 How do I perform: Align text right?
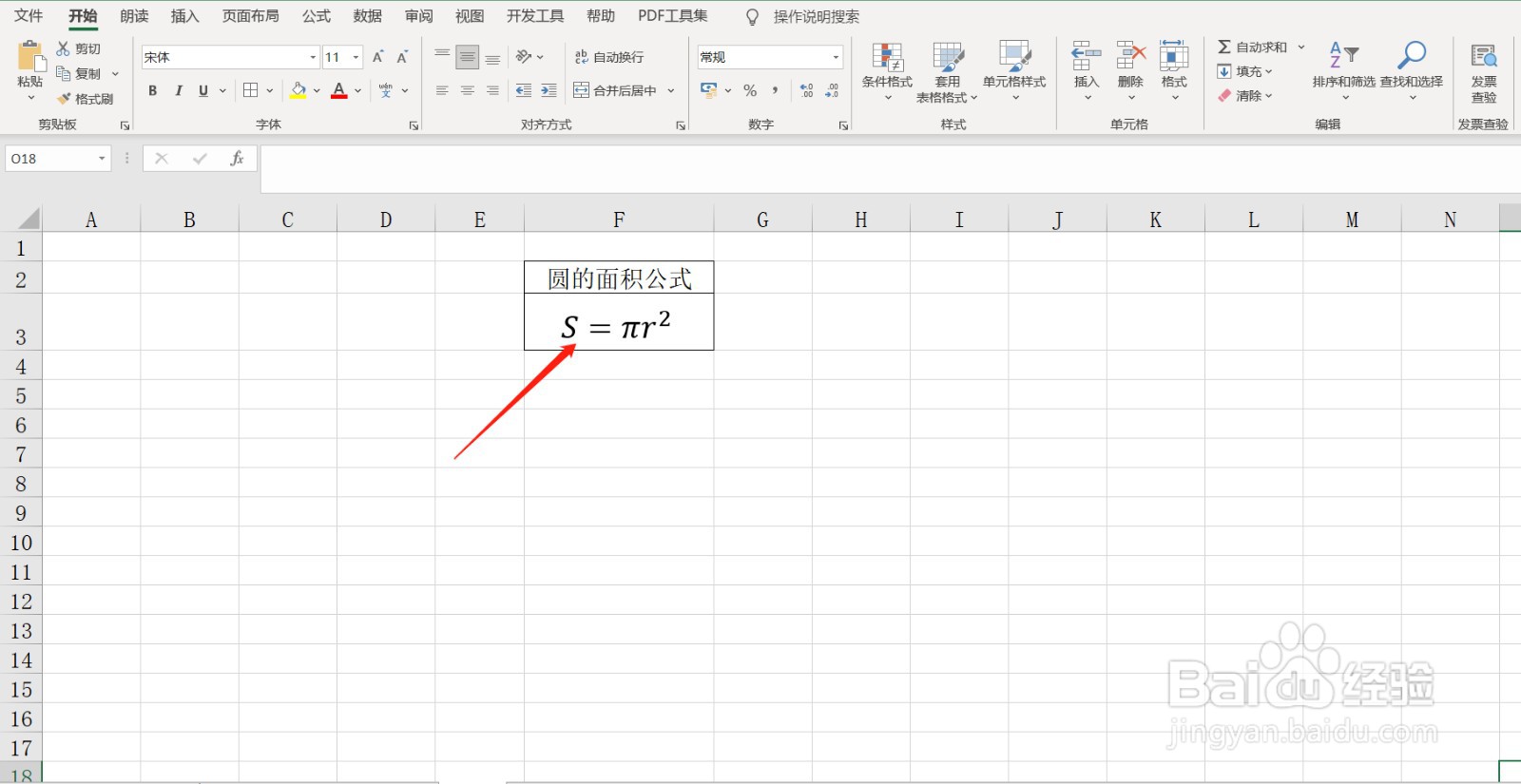click(492, 90)
